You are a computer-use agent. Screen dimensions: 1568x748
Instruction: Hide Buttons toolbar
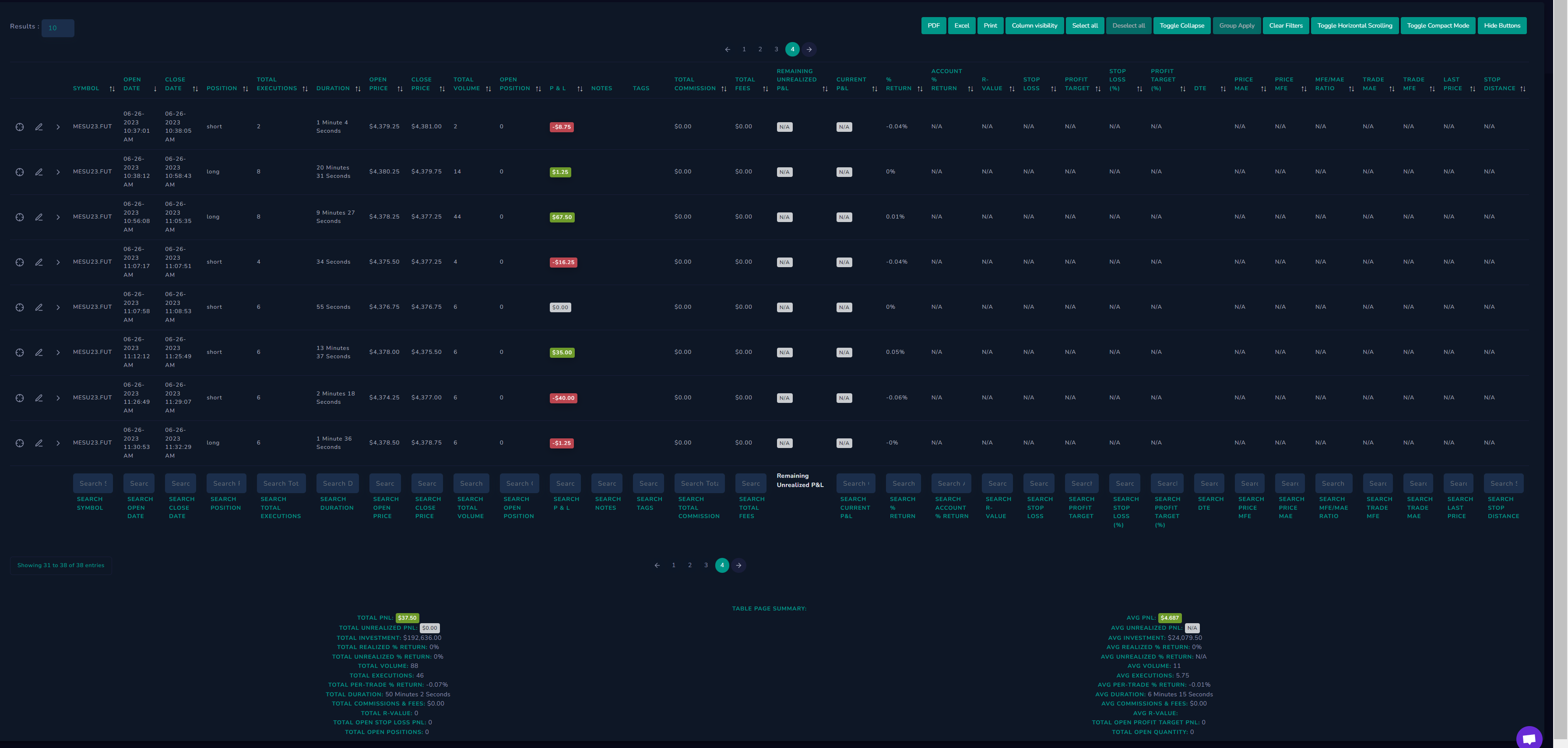[1501, 25]
